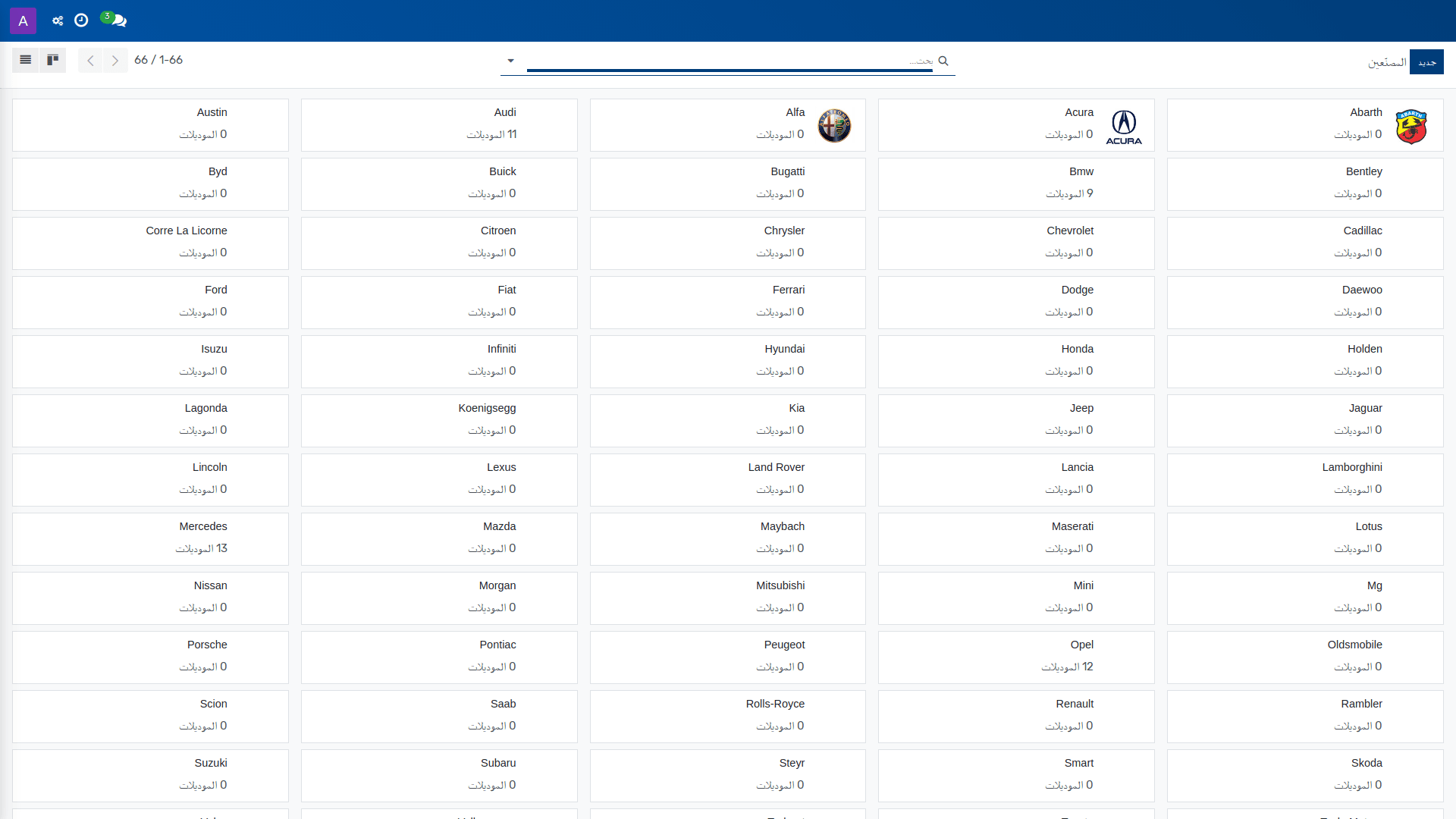Open the Kia brand card
The image size is (1456, 819).
click(728, 421)
